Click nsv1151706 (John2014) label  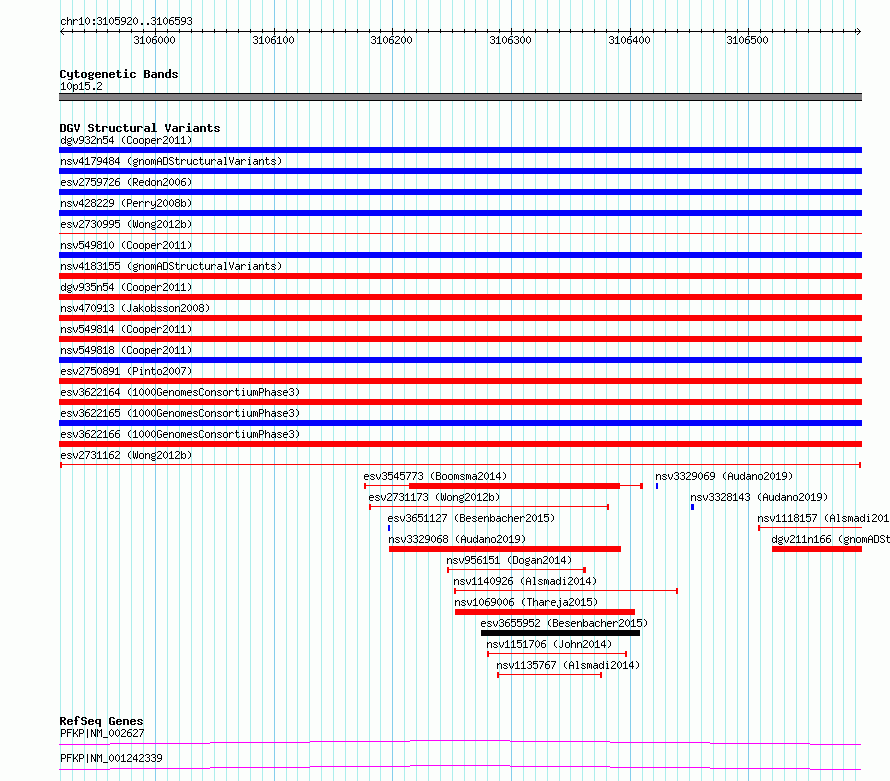coord(549,644)
